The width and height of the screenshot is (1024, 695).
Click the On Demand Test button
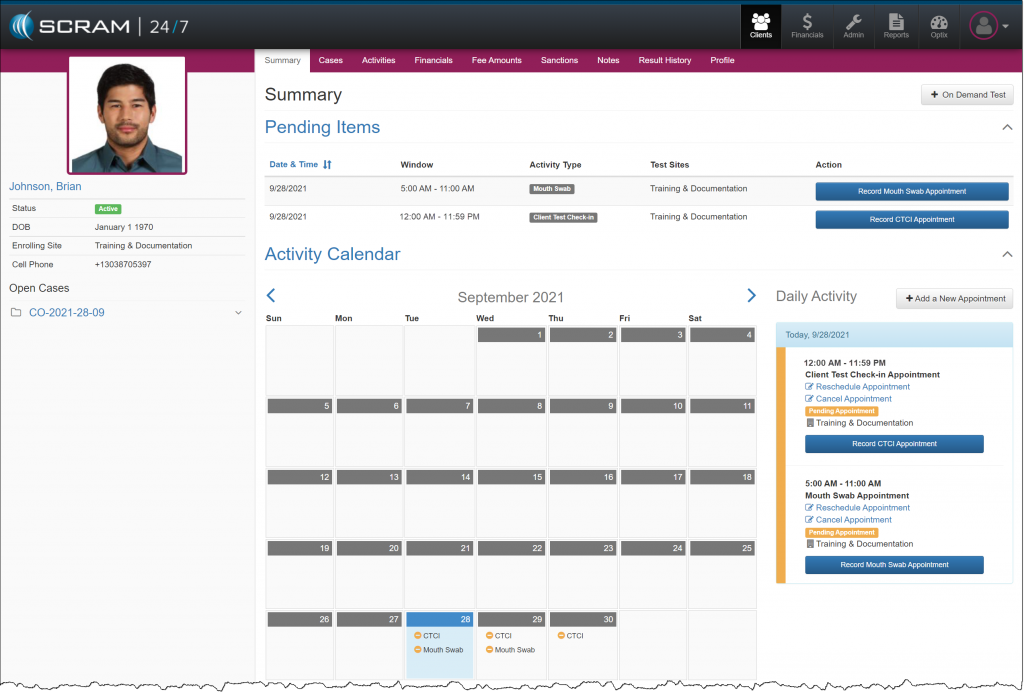point(966,94)
